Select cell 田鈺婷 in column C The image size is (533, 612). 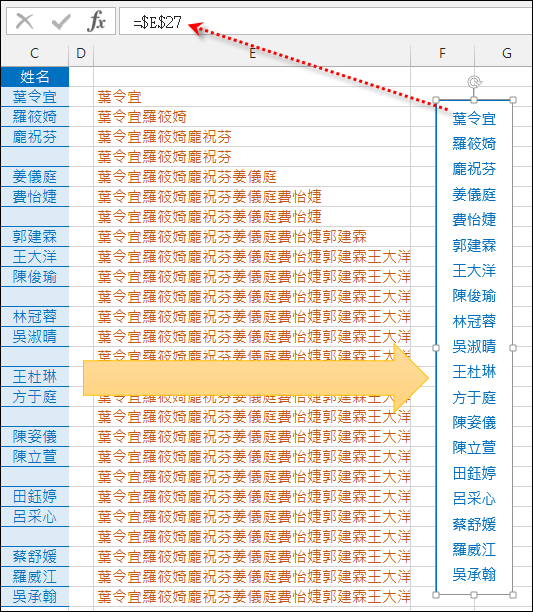click(35, 496)
